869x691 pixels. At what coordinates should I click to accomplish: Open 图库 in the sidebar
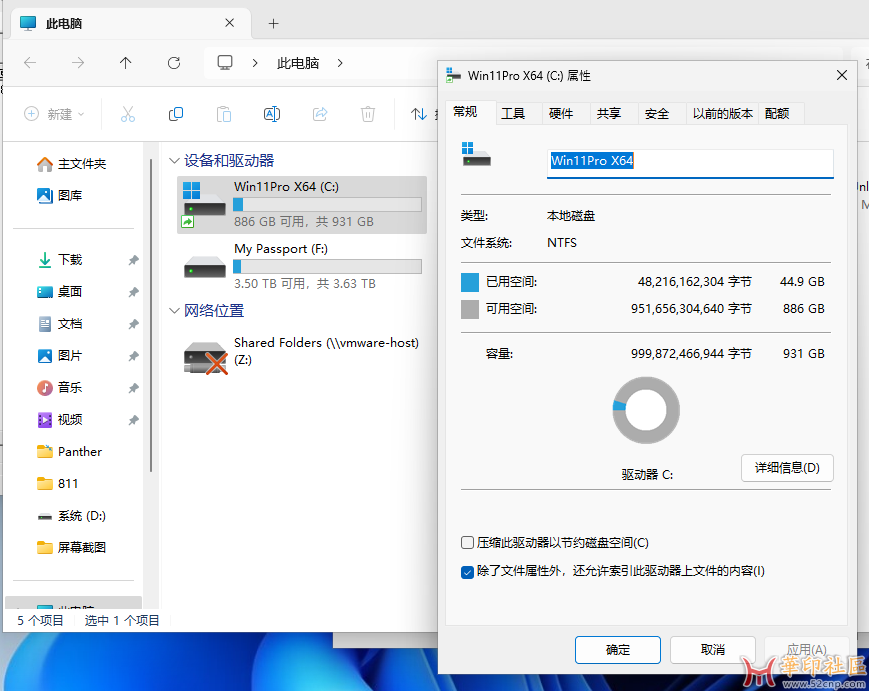click(59, 195)
